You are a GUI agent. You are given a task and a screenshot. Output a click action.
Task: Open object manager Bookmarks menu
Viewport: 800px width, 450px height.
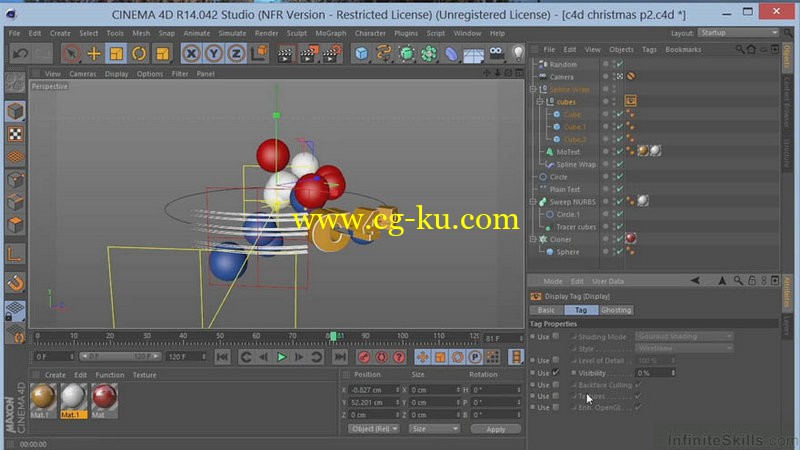tap(683, 49)
